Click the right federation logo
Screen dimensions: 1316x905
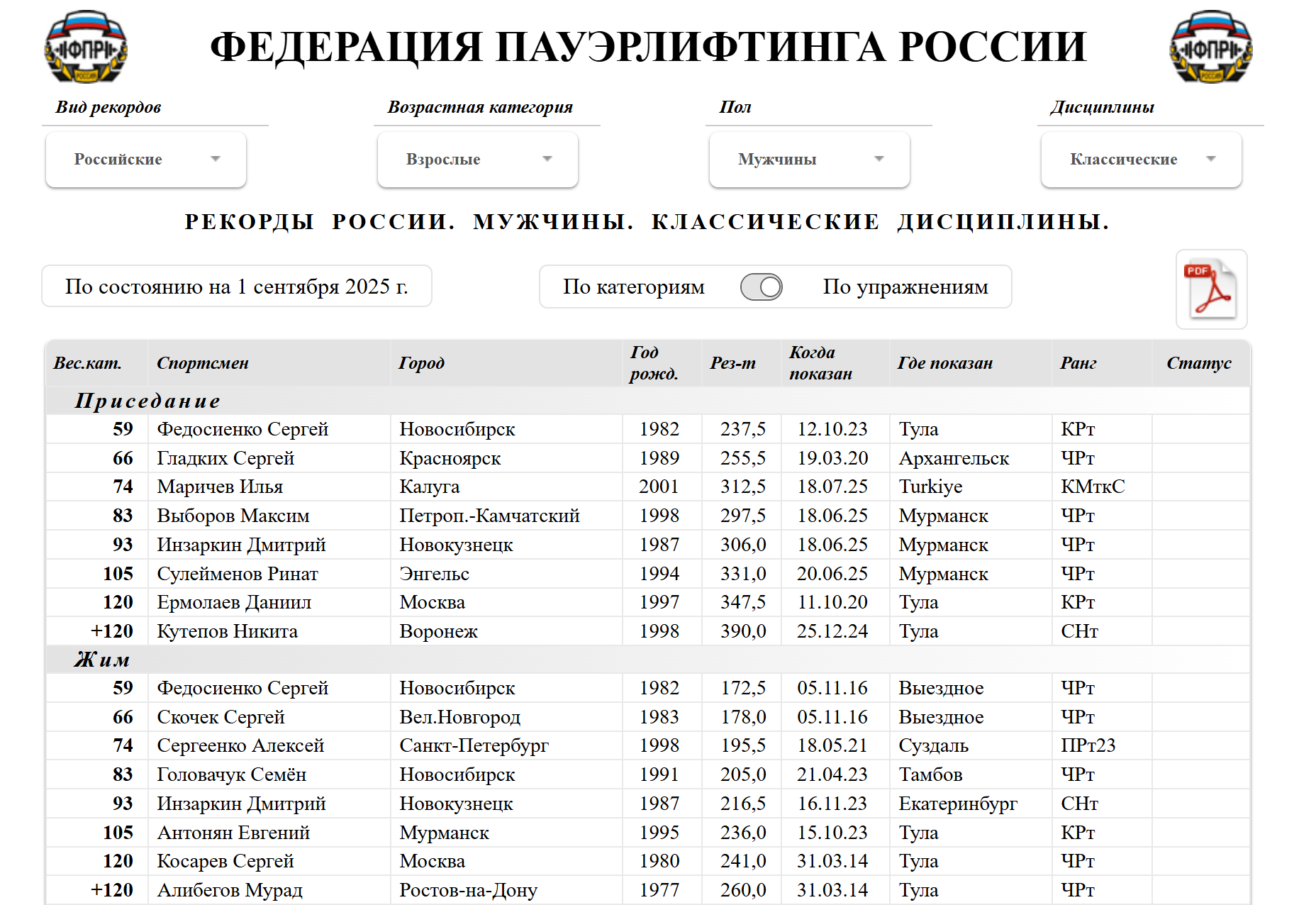coord(1211,47)
